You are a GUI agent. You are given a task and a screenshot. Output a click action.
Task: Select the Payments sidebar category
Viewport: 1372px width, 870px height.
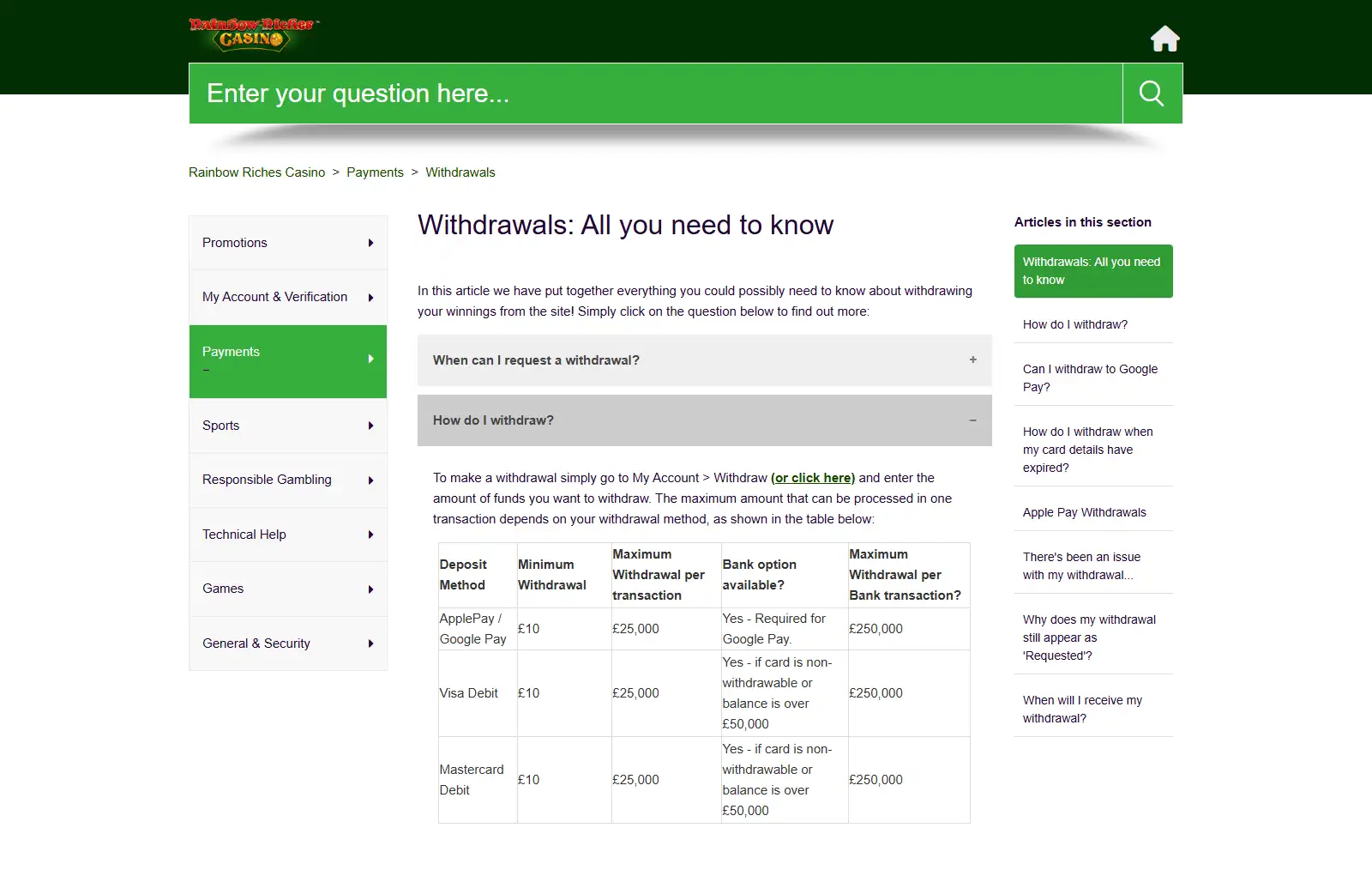click(288, 361)
